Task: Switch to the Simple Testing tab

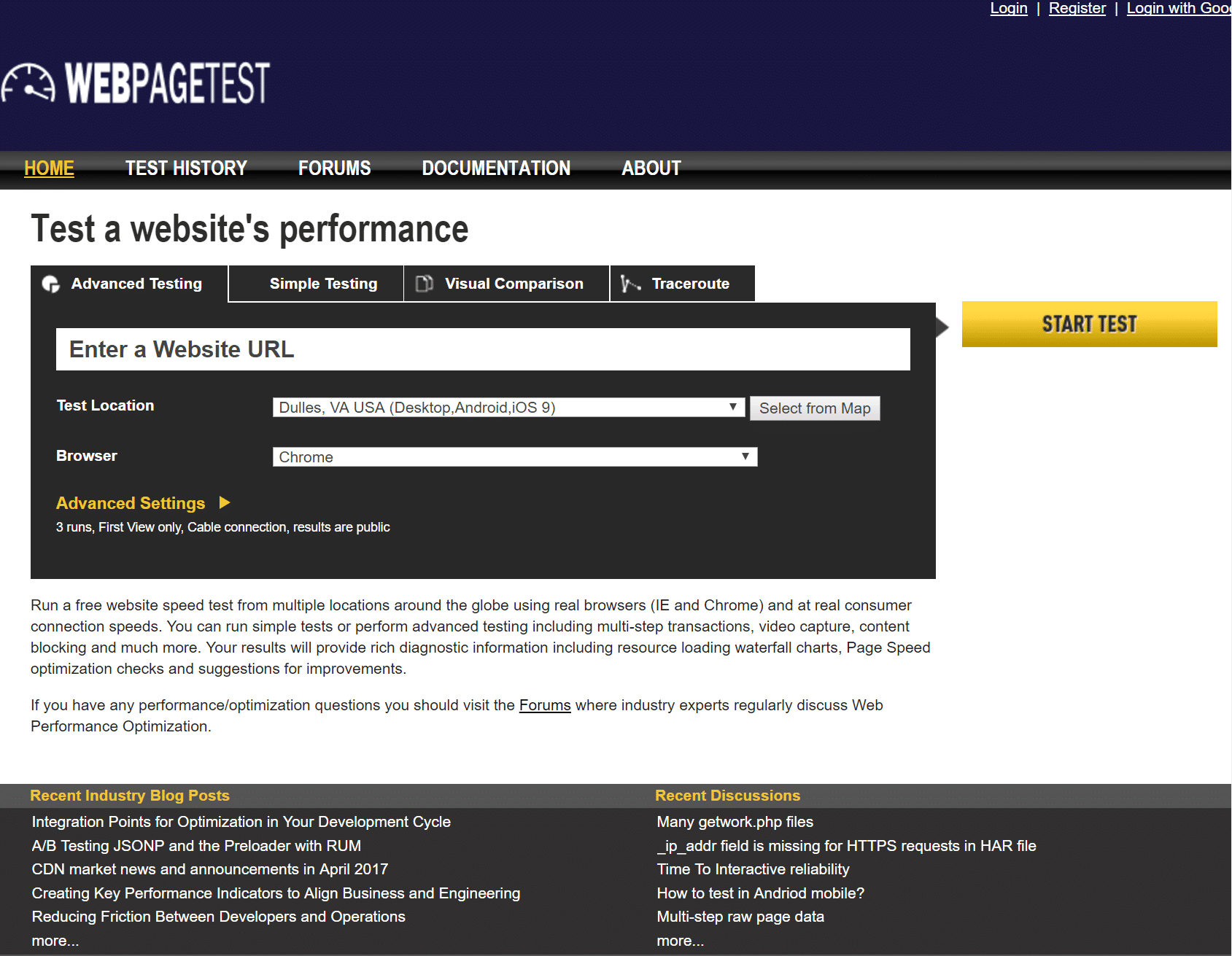Action: (323, 283)
